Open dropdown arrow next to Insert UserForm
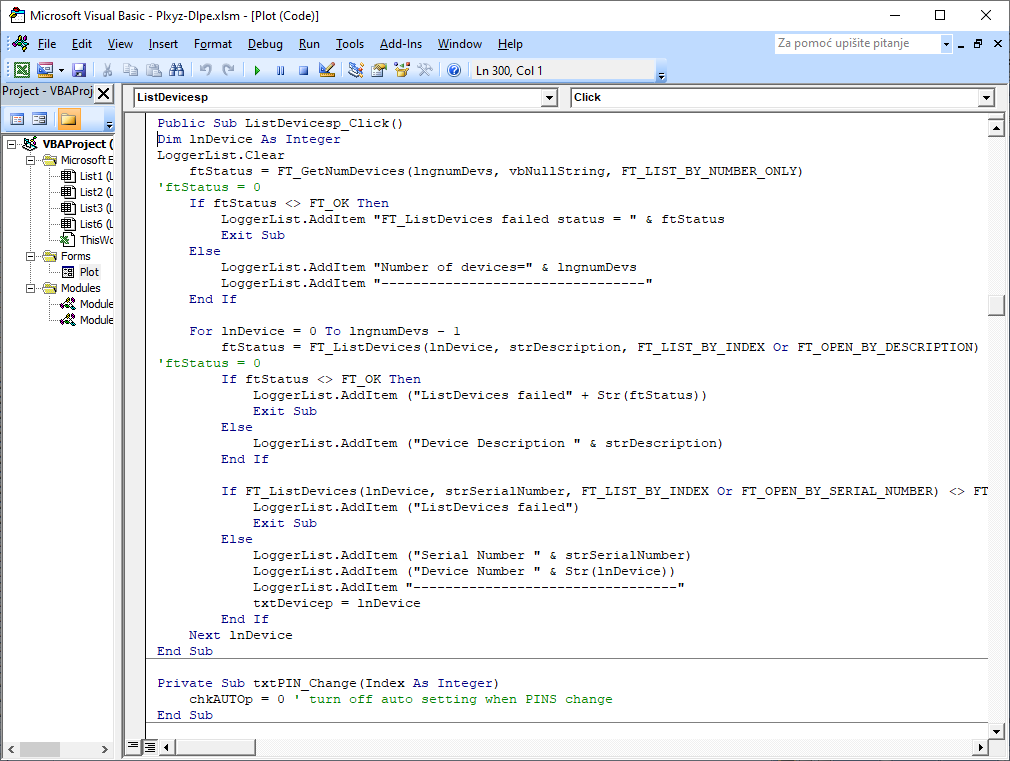The width and height of the screenshot is (1010, 761). pos(61,70)
